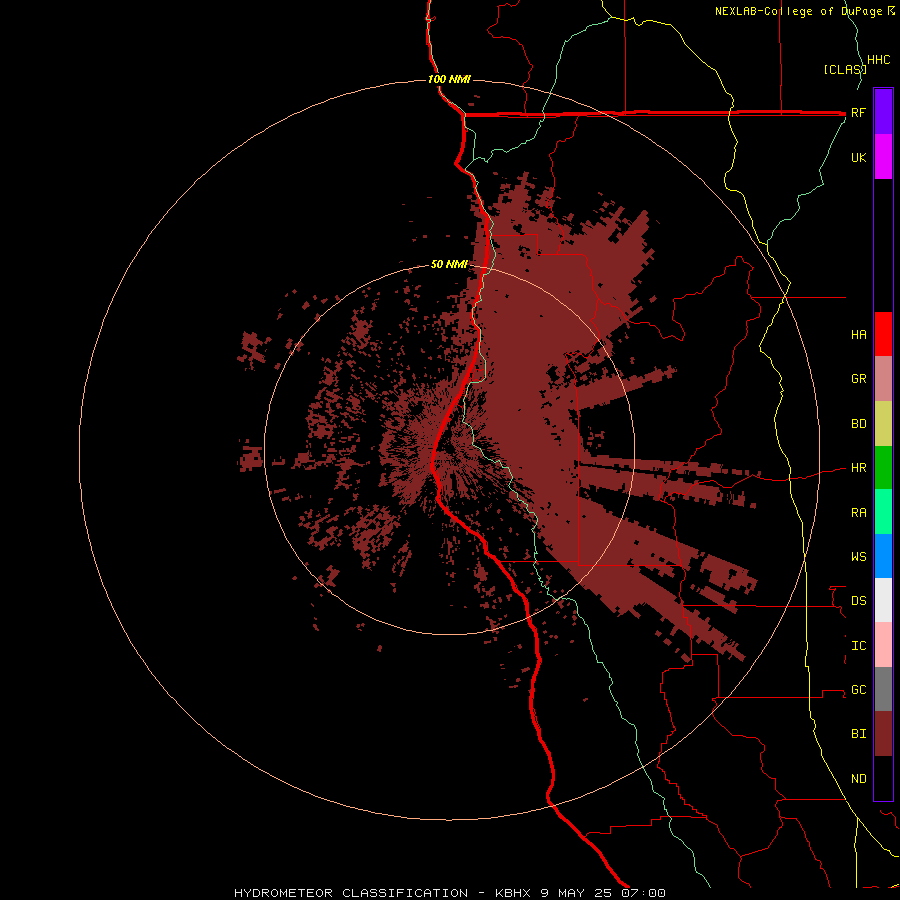Click the 100 NMI range ring label
This screenshot has height=900, width=900.
(449, 79)
